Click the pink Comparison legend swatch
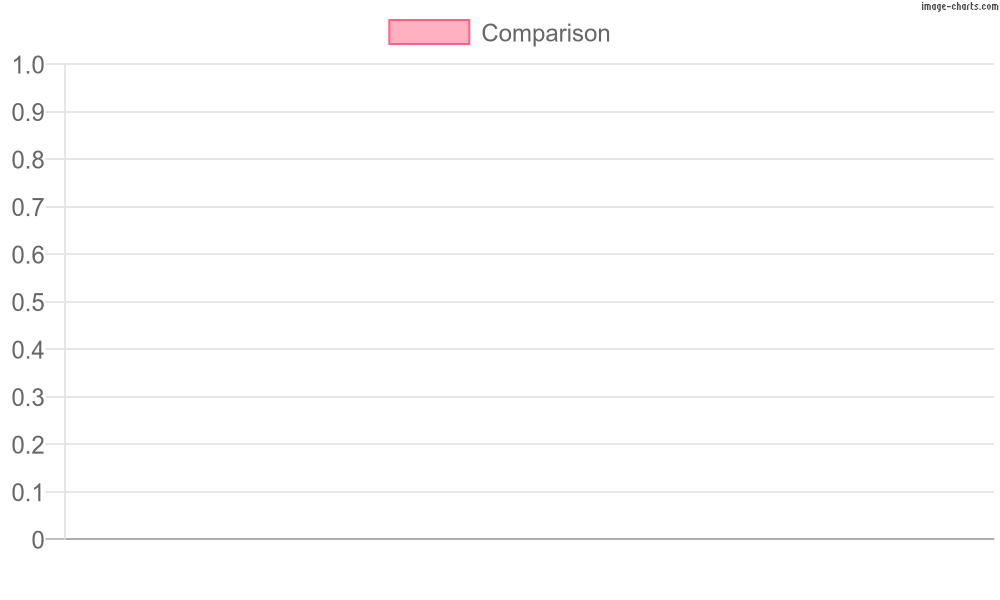This screenshot has height=600, width=1000. click(x=429, y=33)
